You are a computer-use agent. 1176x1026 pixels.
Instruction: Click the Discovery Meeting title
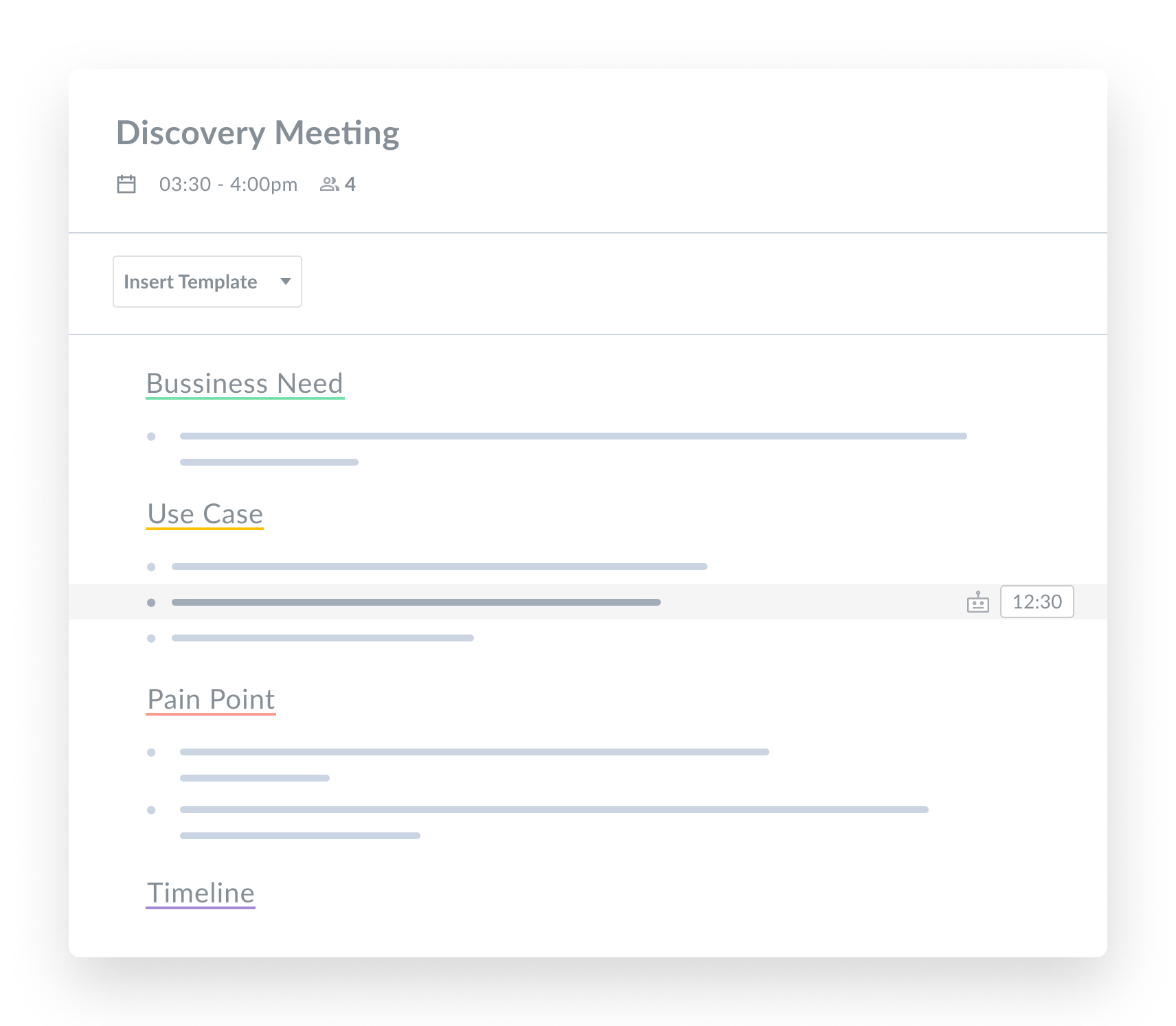point(258,133)
